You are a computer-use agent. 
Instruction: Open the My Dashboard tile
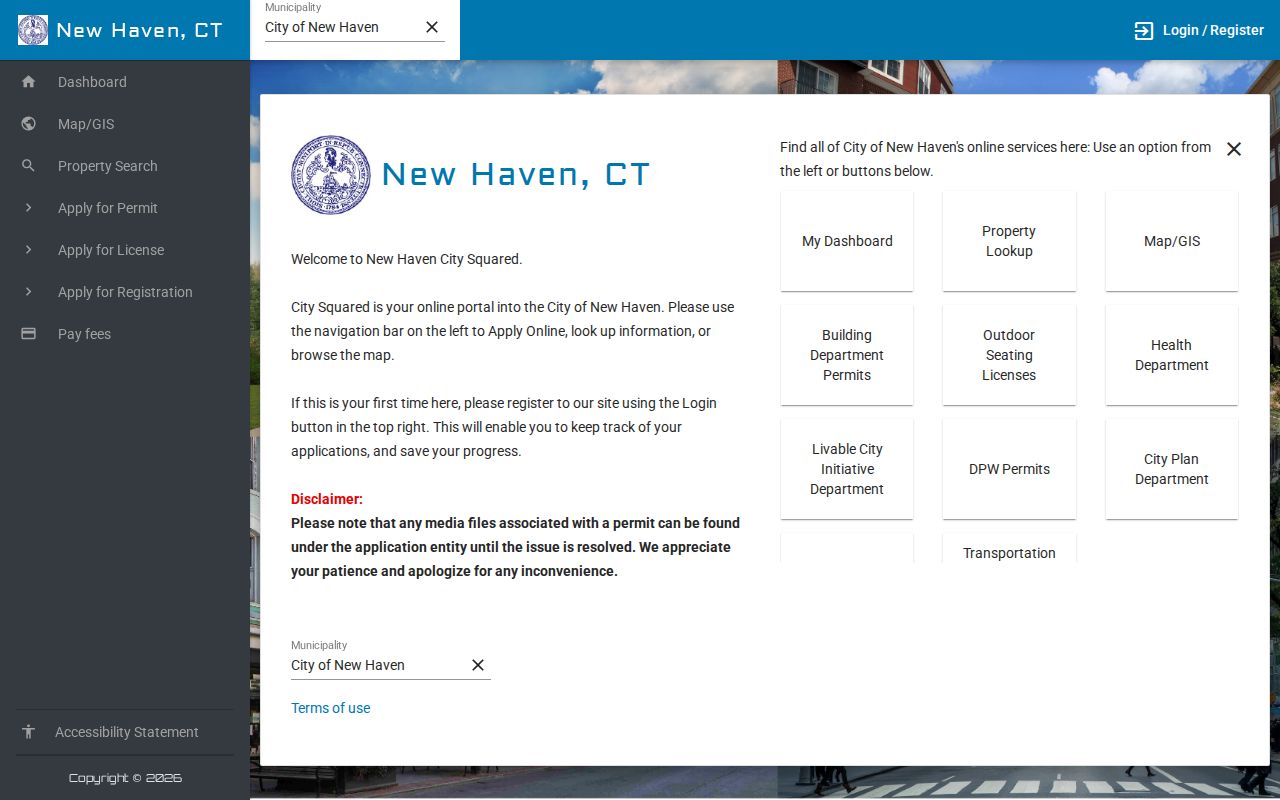click(847, 241)
